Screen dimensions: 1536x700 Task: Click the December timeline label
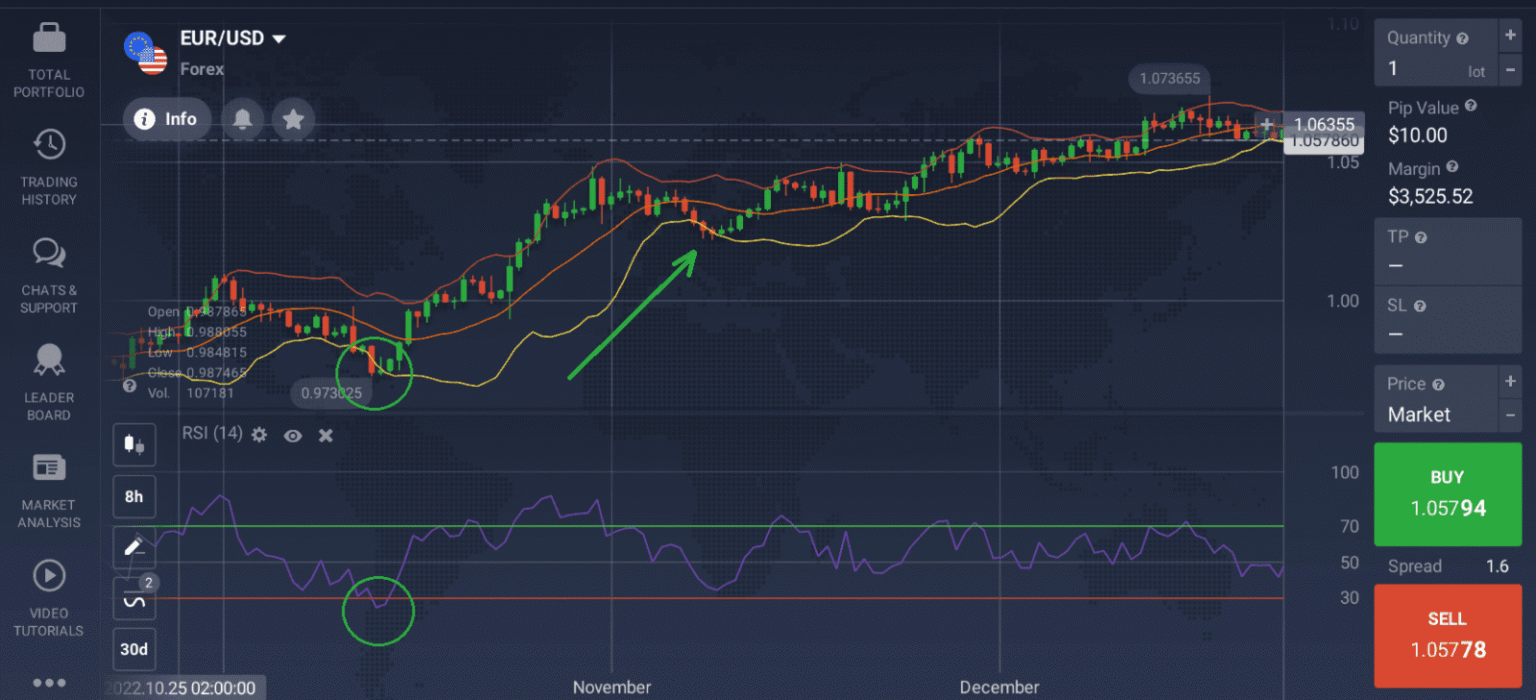tap(999, 688)
